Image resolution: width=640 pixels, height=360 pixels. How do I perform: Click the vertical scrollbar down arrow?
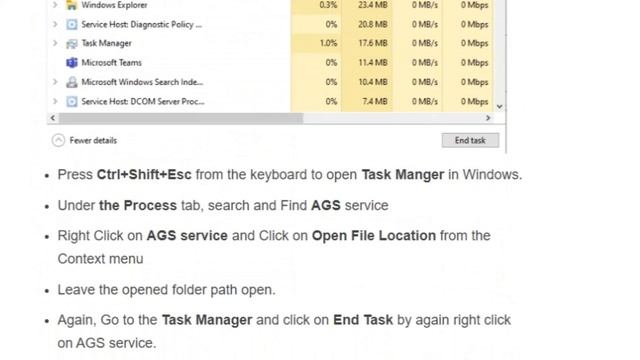(500, 107)
